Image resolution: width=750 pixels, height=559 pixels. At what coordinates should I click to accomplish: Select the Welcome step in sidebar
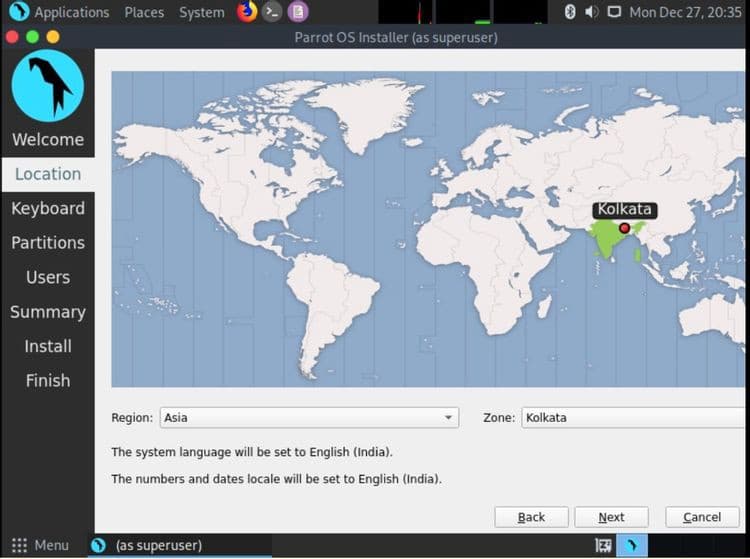(x=48, y=140)
